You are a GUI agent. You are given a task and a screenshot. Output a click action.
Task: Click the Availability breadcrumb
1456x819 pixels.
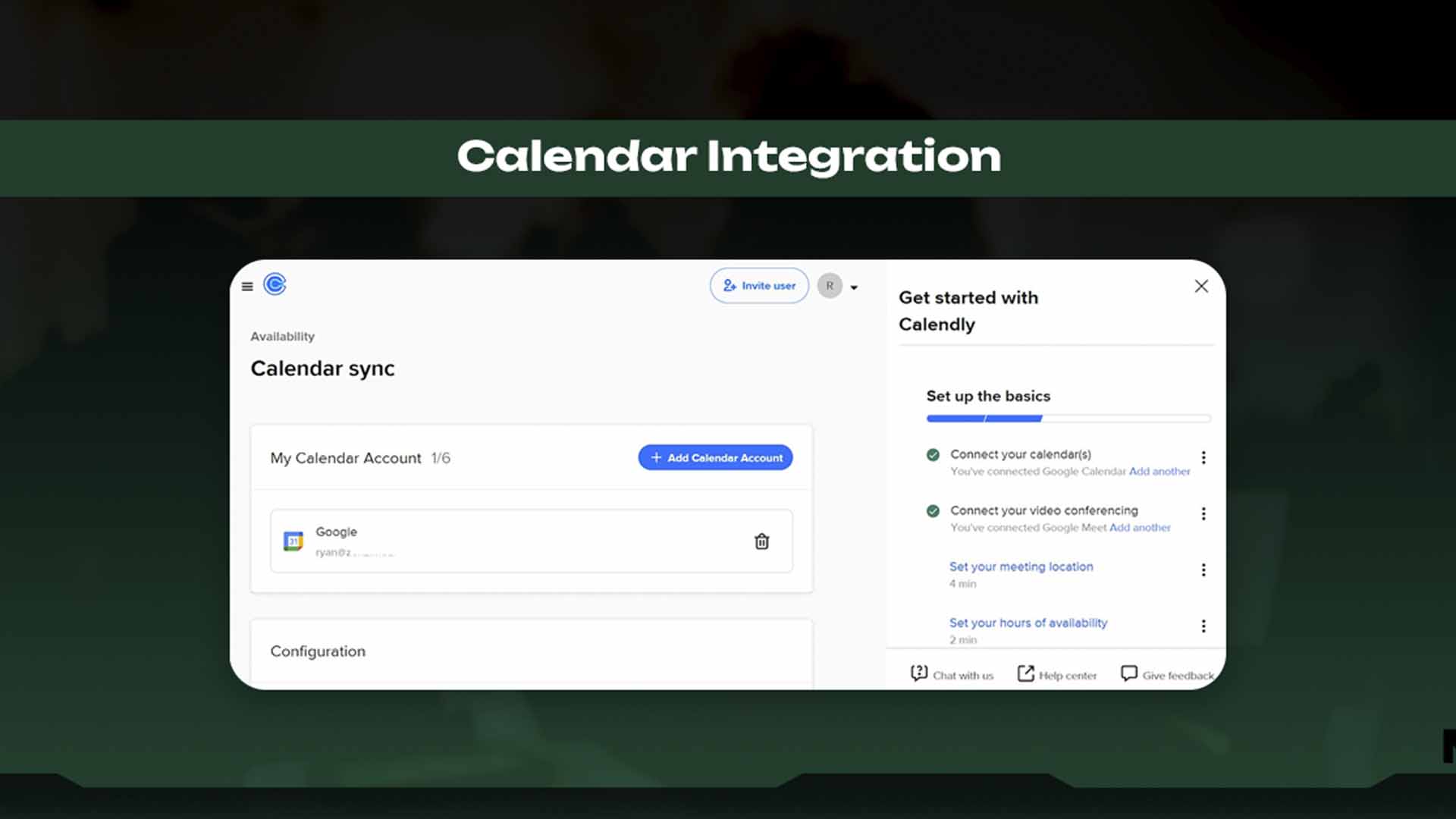point(282,336)
